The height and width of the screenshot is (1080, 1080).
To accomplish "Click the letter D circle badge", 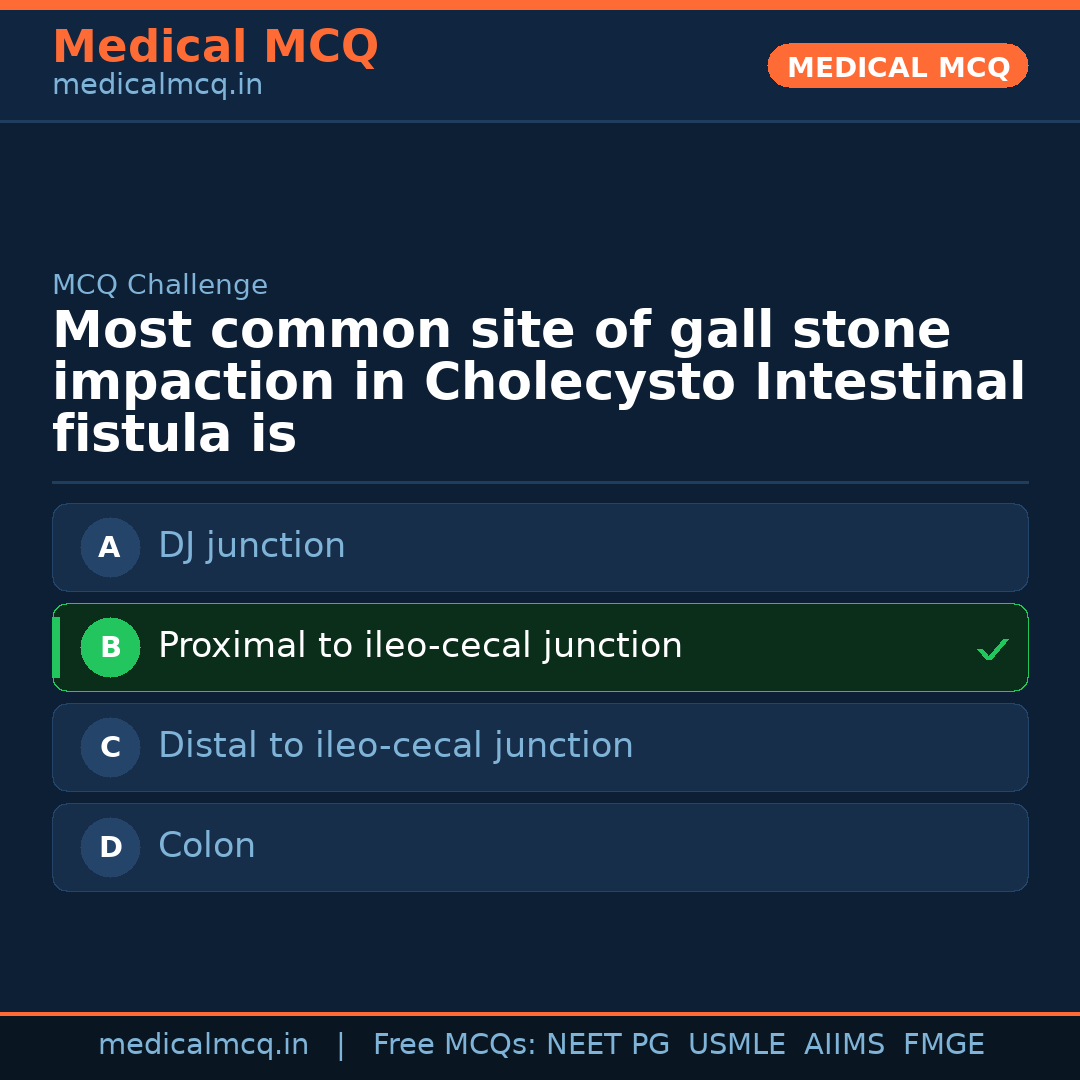I will click(110, 848).
